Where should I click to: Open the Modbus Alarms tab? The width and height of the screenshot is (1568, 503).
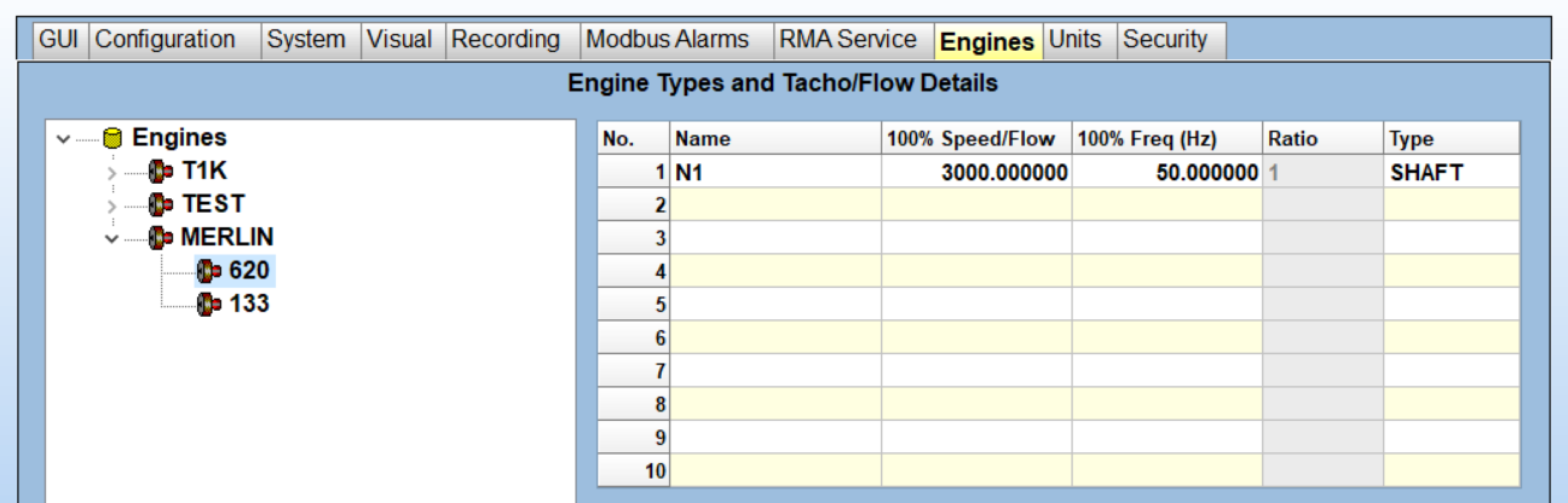click(677, 40)
